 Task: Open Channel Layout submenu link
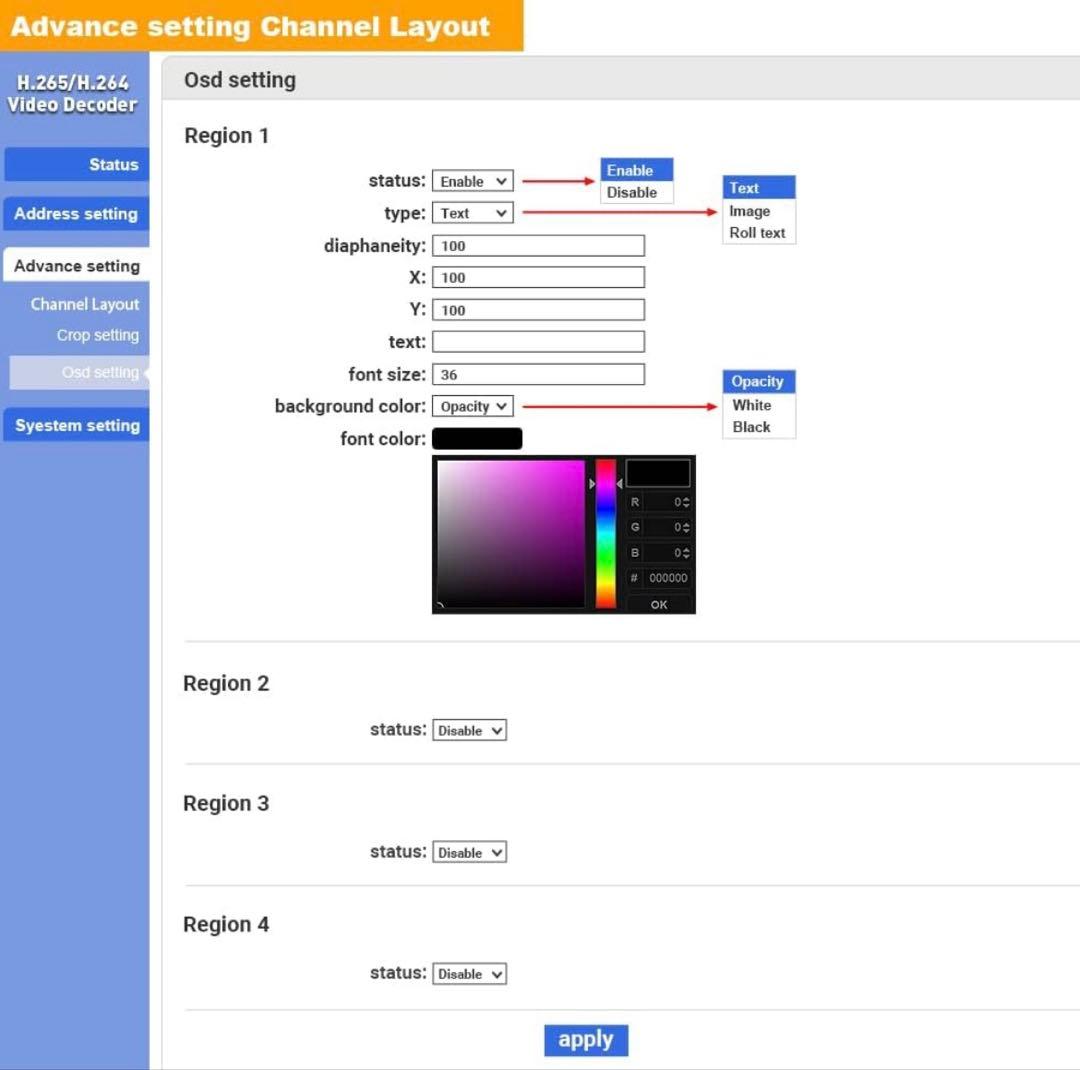[x=85, y=304]
